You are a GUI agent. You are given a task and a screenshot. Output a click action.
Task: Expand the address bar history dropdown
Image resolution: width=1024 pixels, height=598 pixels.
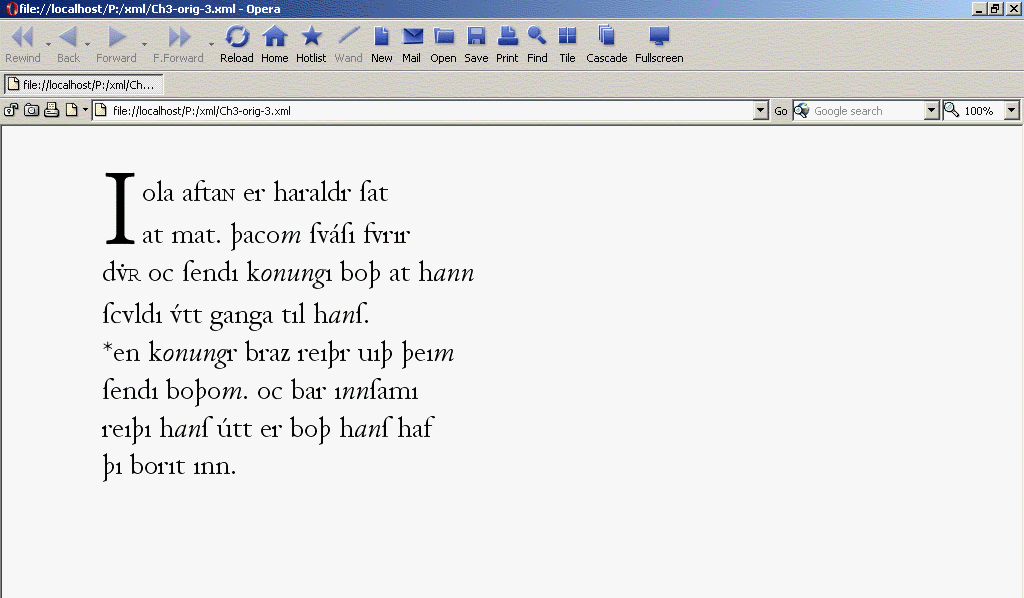coord(761,111)
